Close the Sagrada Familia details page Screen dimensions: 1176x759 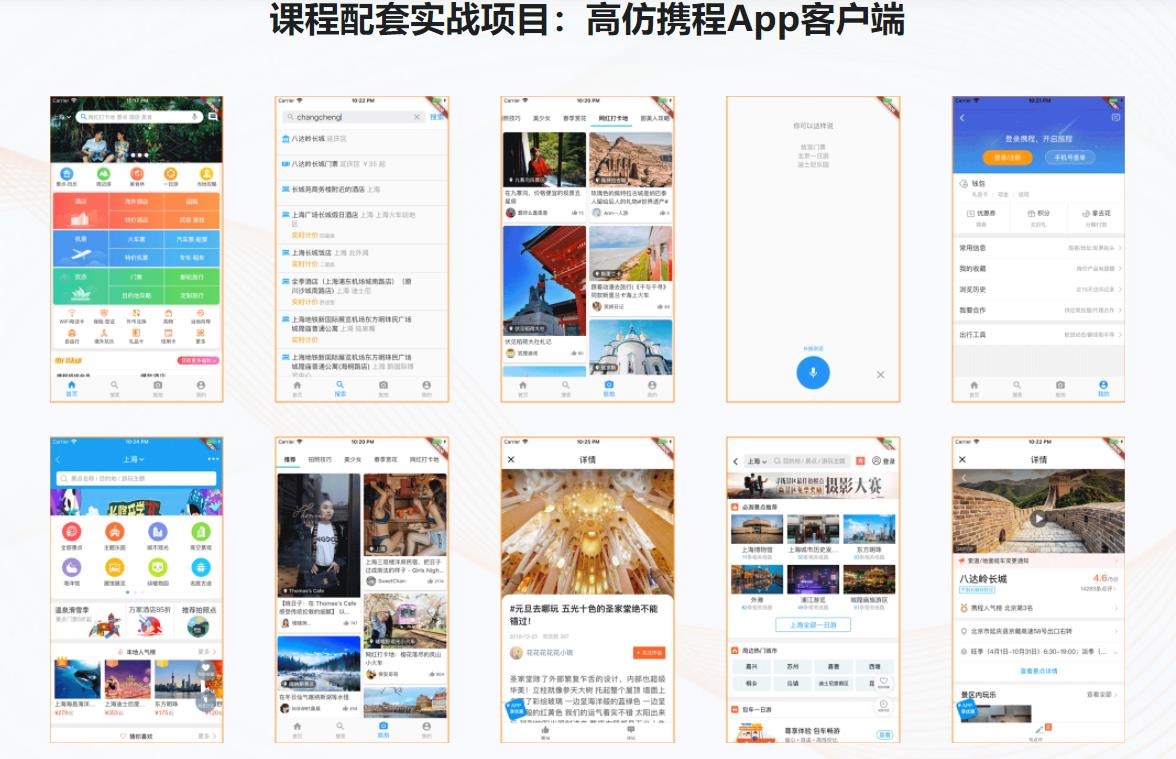[x=511, y=460]
